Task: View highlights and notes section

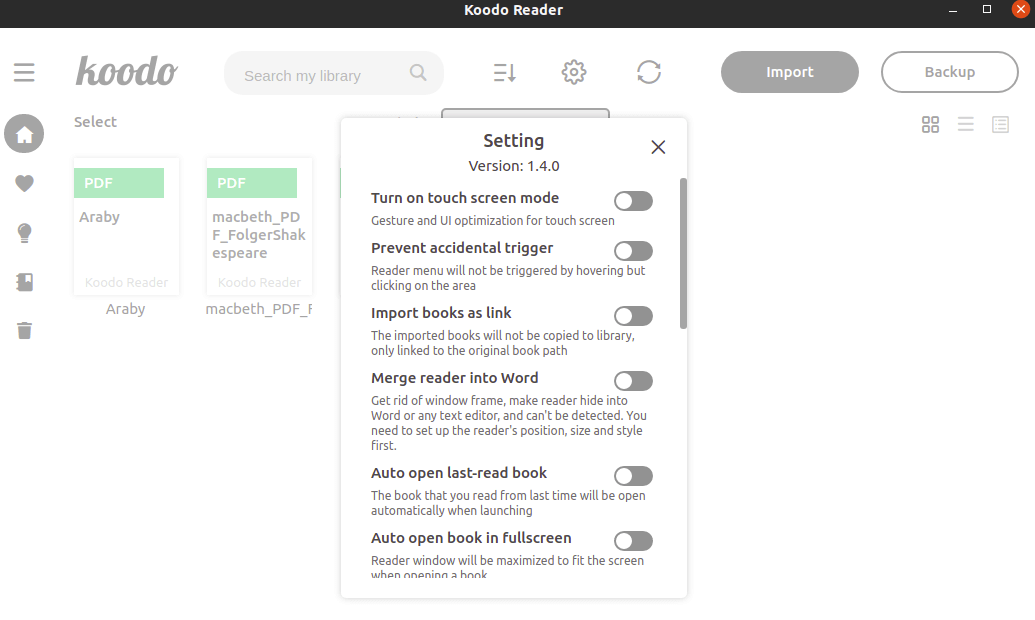Action: click(24, 232)
